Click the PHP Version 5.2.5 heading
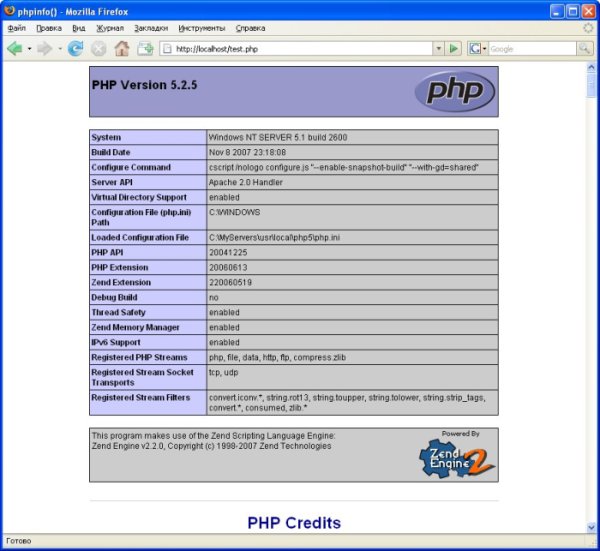 point(144,85)
